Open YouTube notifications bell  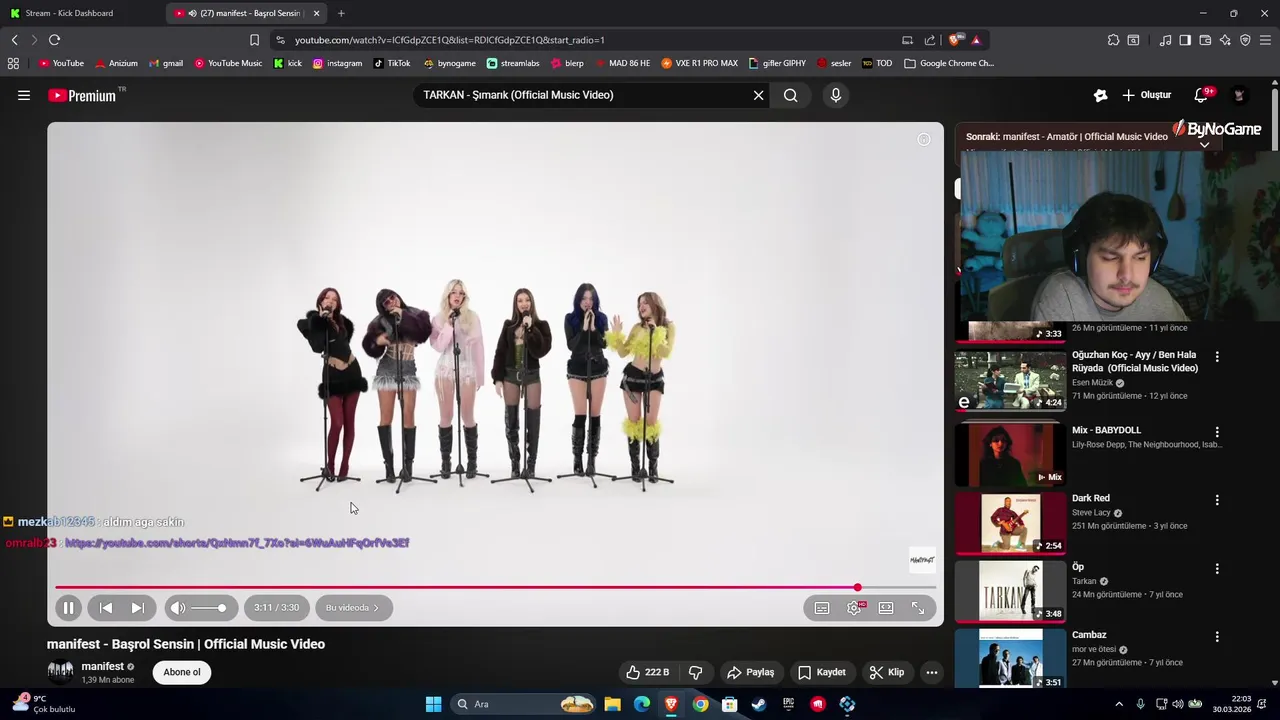click(x=1201, y=95)
